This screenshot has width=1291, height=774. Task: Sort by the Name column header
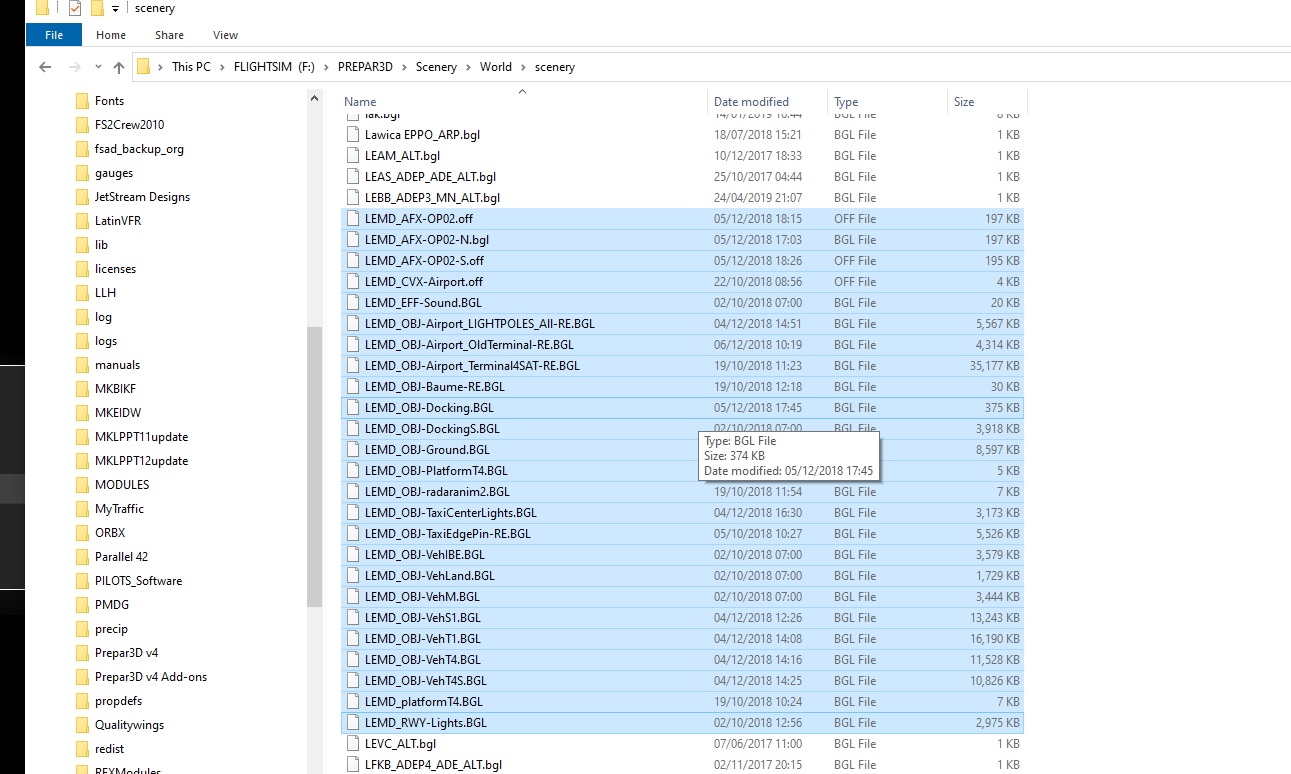[360, 102]
